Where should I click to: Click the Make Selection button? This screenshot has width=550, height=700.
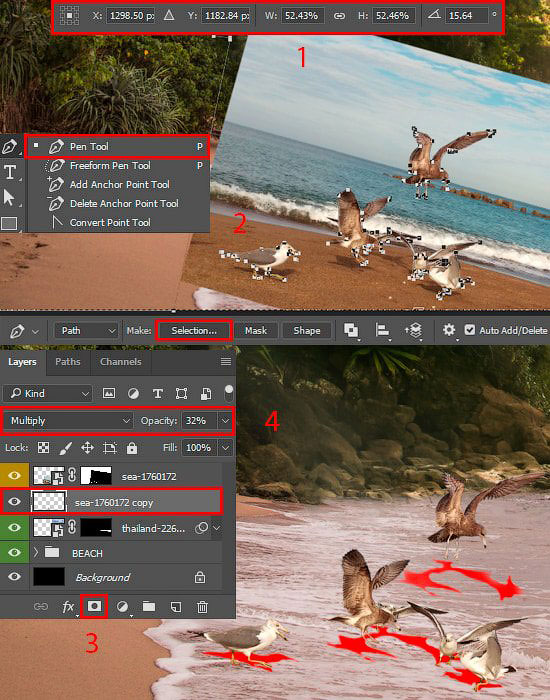[194, 331]
